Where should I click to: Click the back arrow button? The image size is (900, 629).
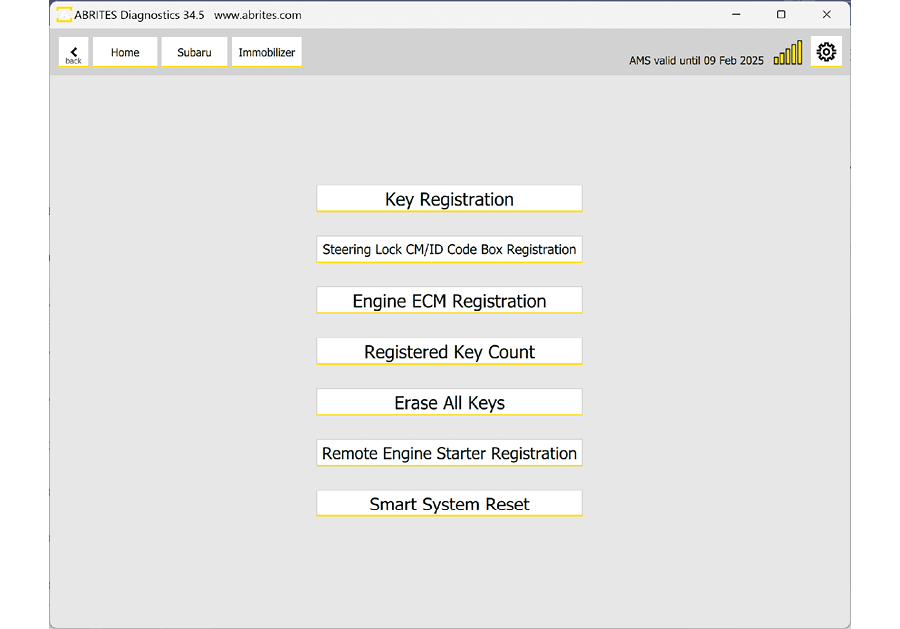pyautogui.click(x=73, y=53)
